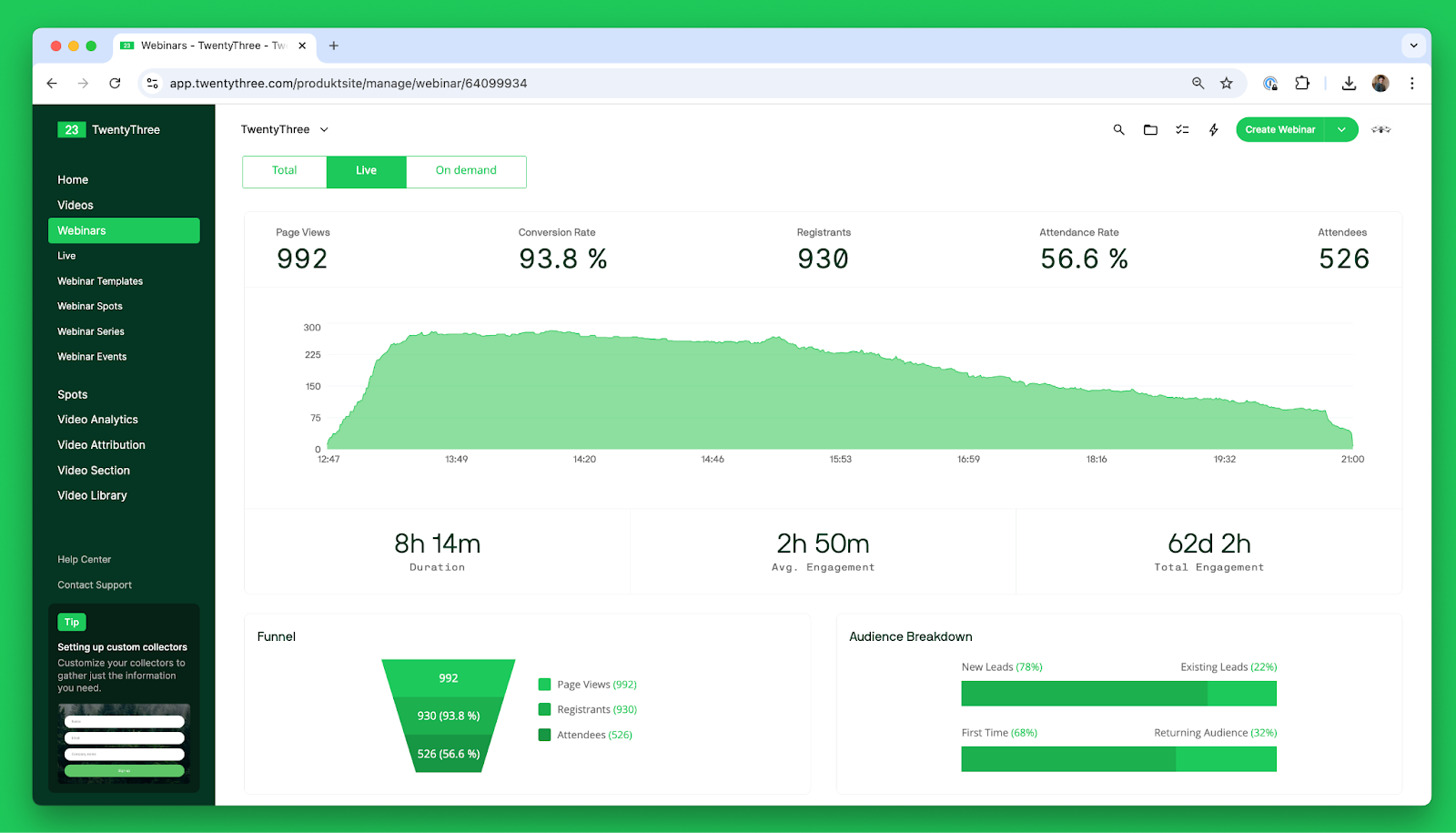The width and height of the screenshot is (1456, 833).
Task: Open the Contact Support link
Action: pyautogui.click(x=95, y=584)
